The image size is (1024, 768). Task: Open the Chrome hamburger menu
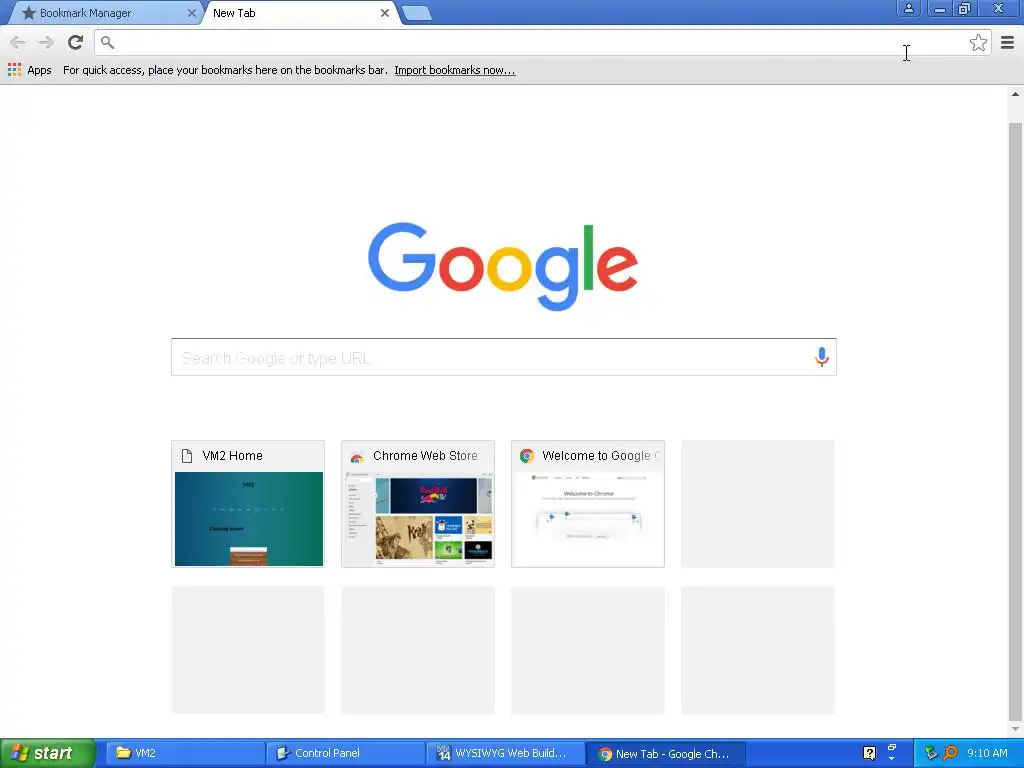click(1007, 43)
